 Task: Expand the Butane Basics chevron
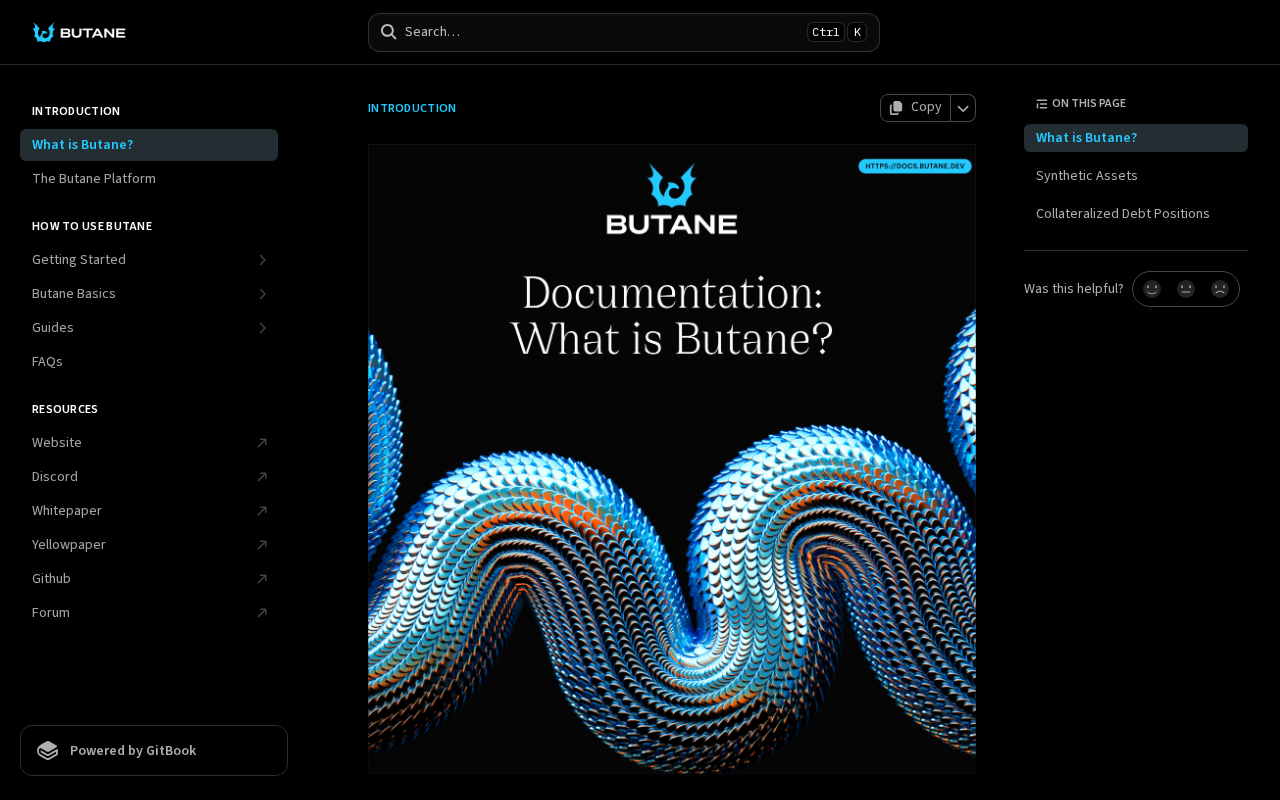[x=262, y=294]
